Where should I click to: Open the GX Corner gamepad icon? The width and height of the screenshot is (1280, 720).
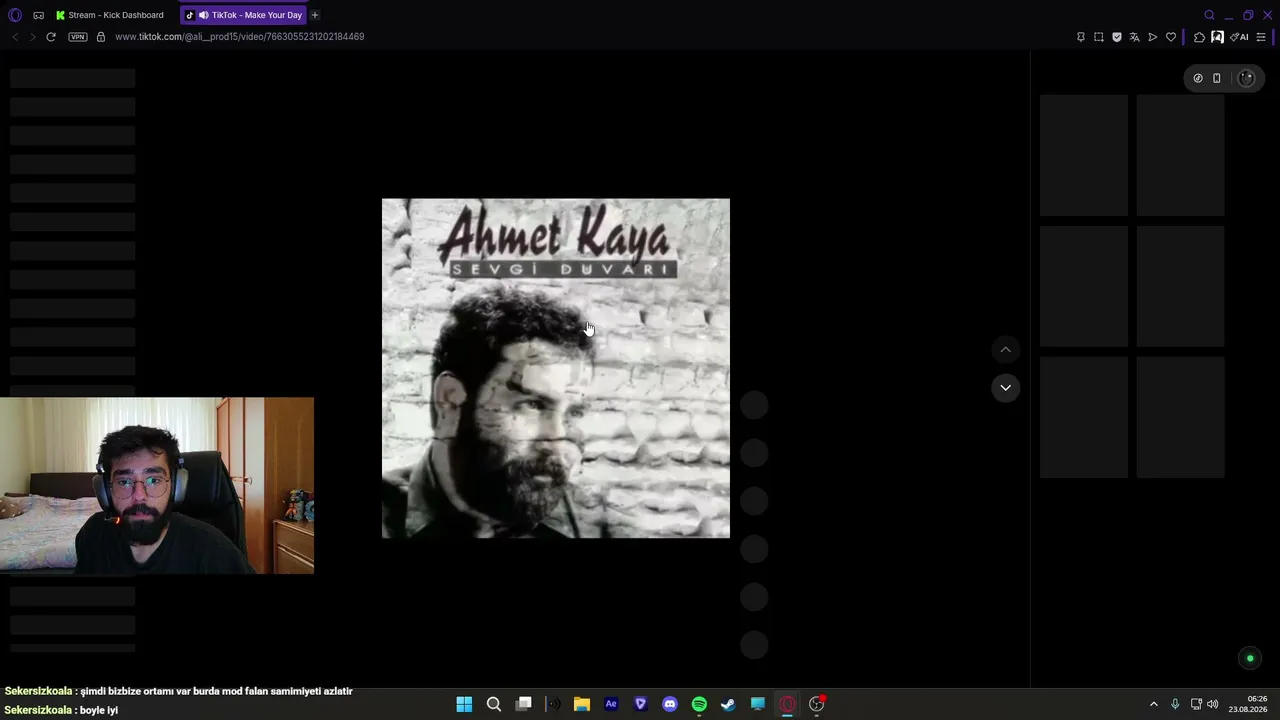[38, 15]
